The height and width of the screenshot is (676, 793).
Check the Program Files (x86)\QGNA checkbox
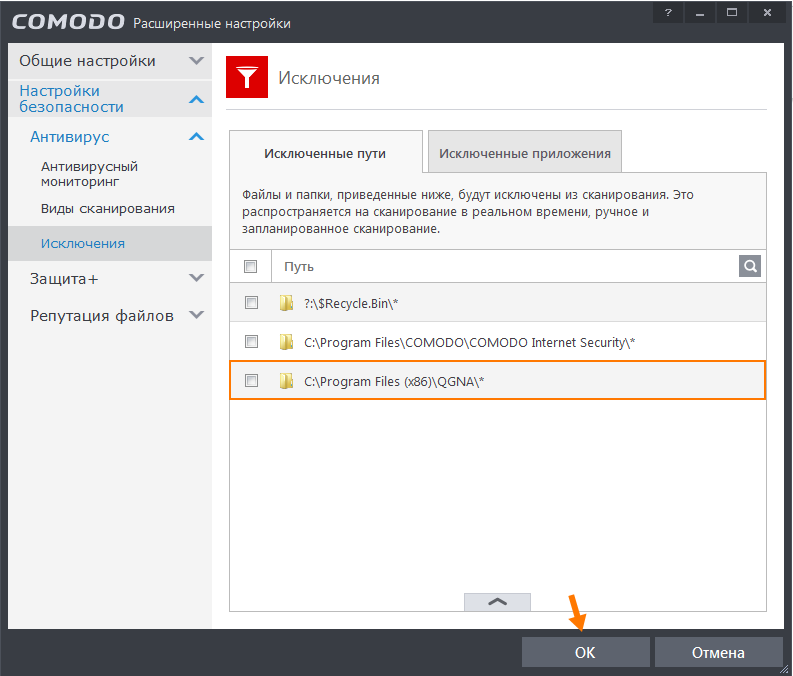251,380
